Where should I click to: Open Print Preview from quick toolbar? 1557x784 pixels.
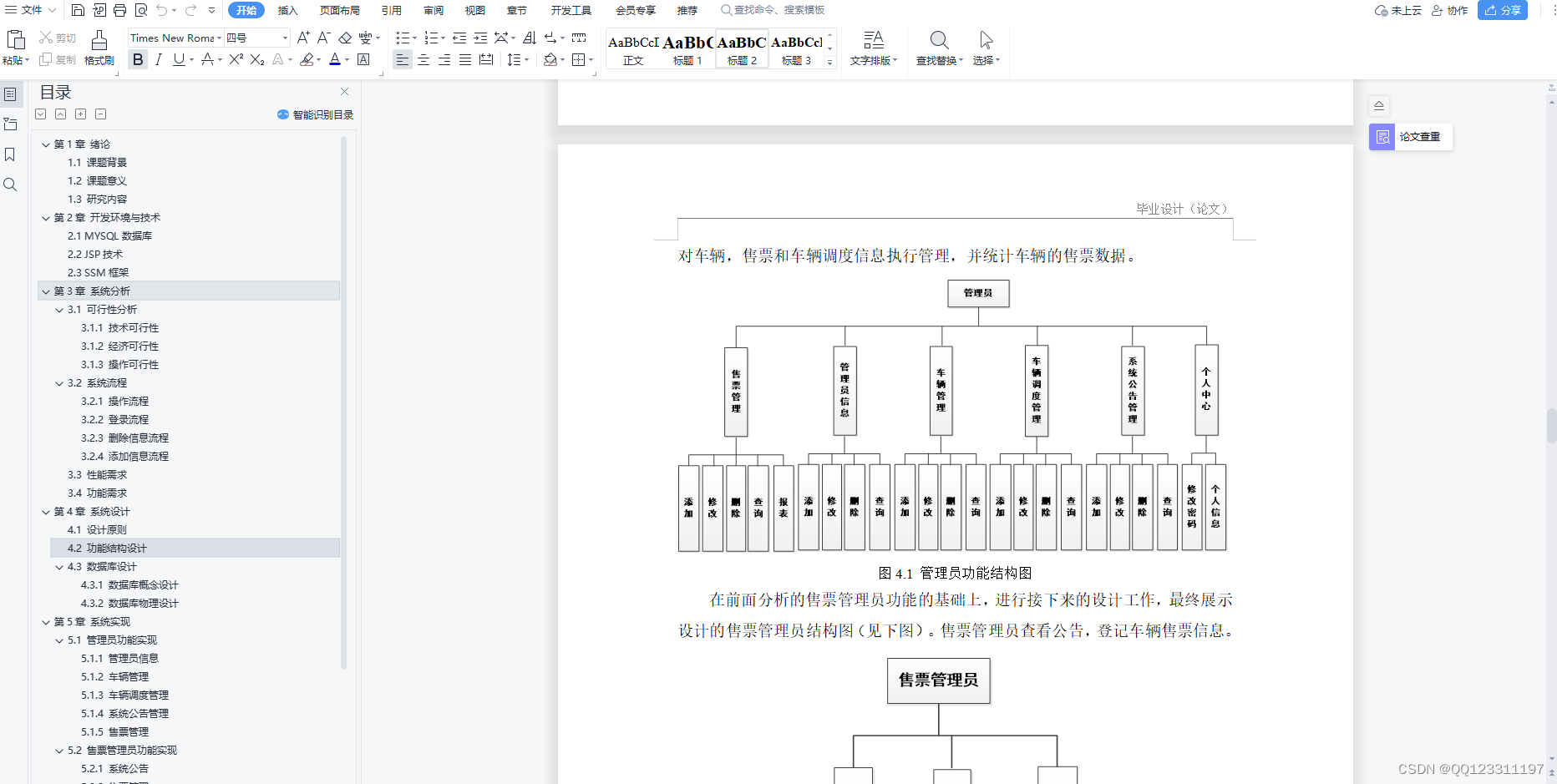tap(140, 10)
